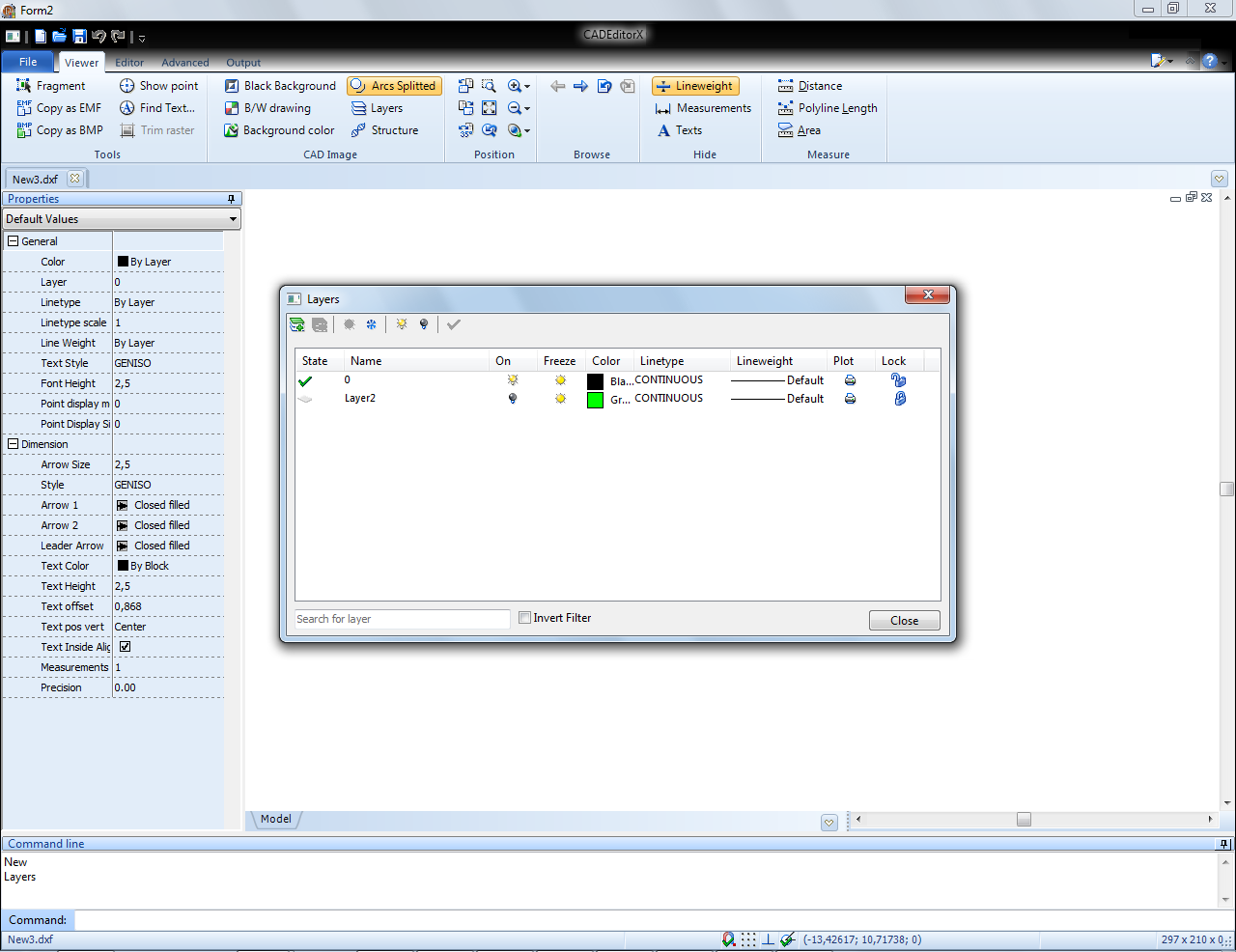
Task: Click the help question mark icon
Action: (x=1209, y=61)
